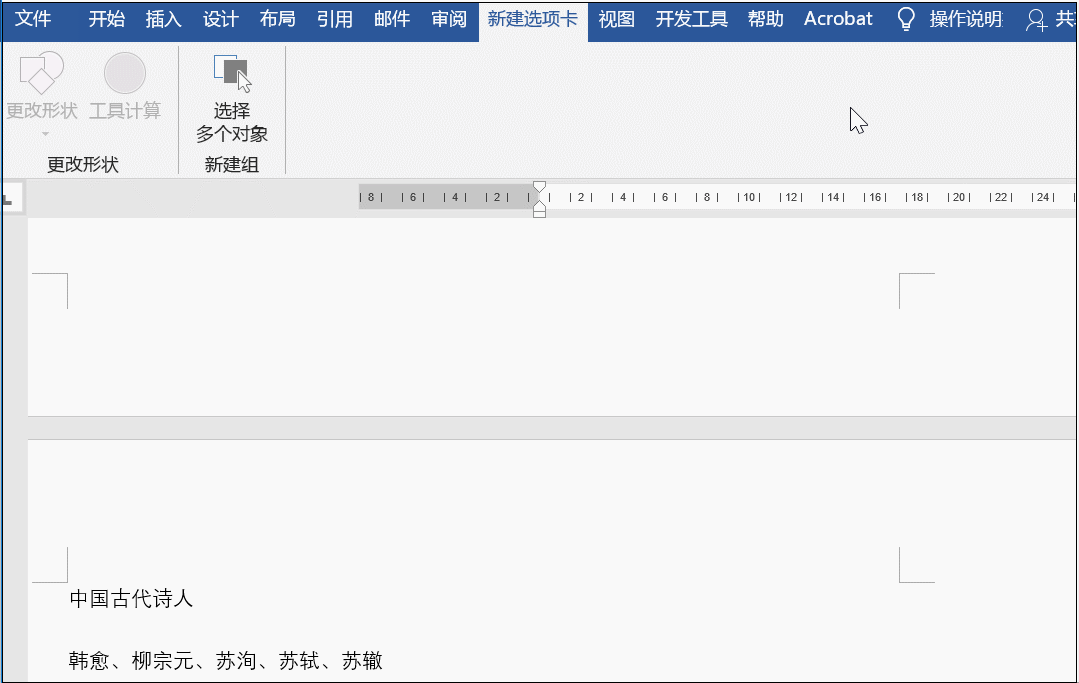Click the 新建组 group icon above 选择

click(231, 66)
